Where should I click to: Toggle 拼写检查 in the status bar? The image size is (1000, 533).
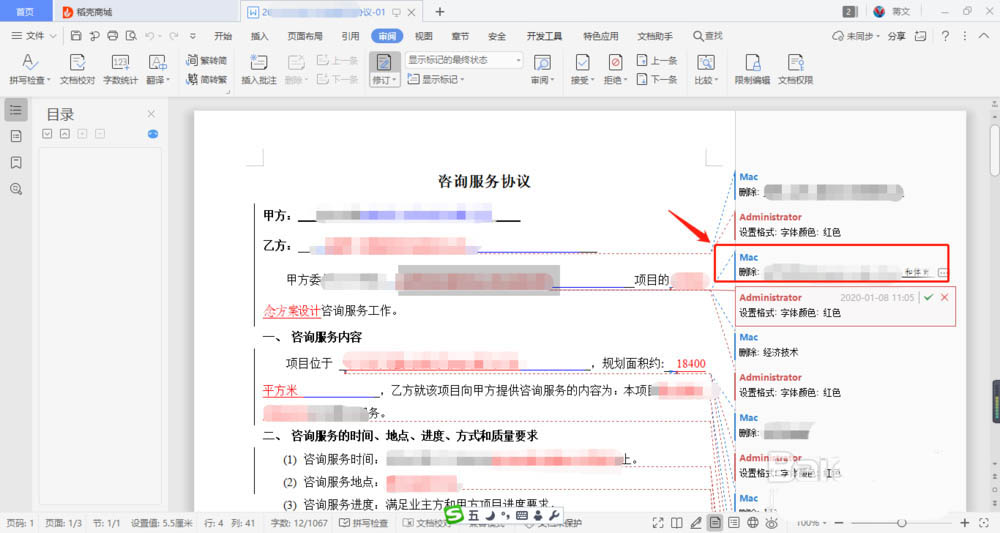(x=364, y=523)
